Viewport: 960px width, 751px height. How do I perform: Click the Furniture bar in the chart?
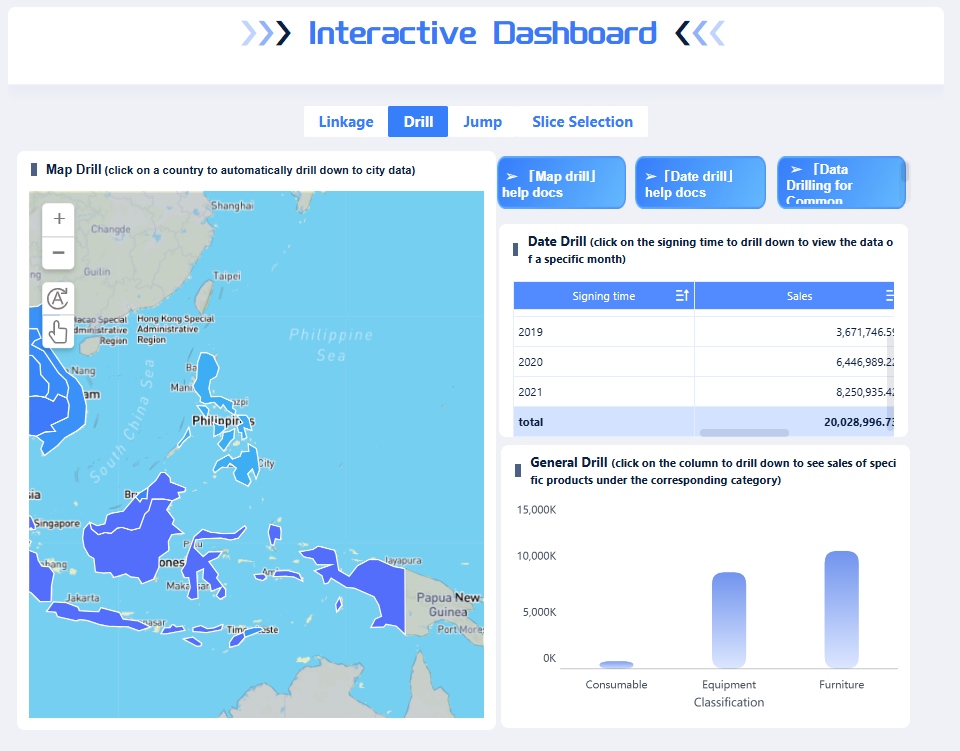[x=841, y=610]
